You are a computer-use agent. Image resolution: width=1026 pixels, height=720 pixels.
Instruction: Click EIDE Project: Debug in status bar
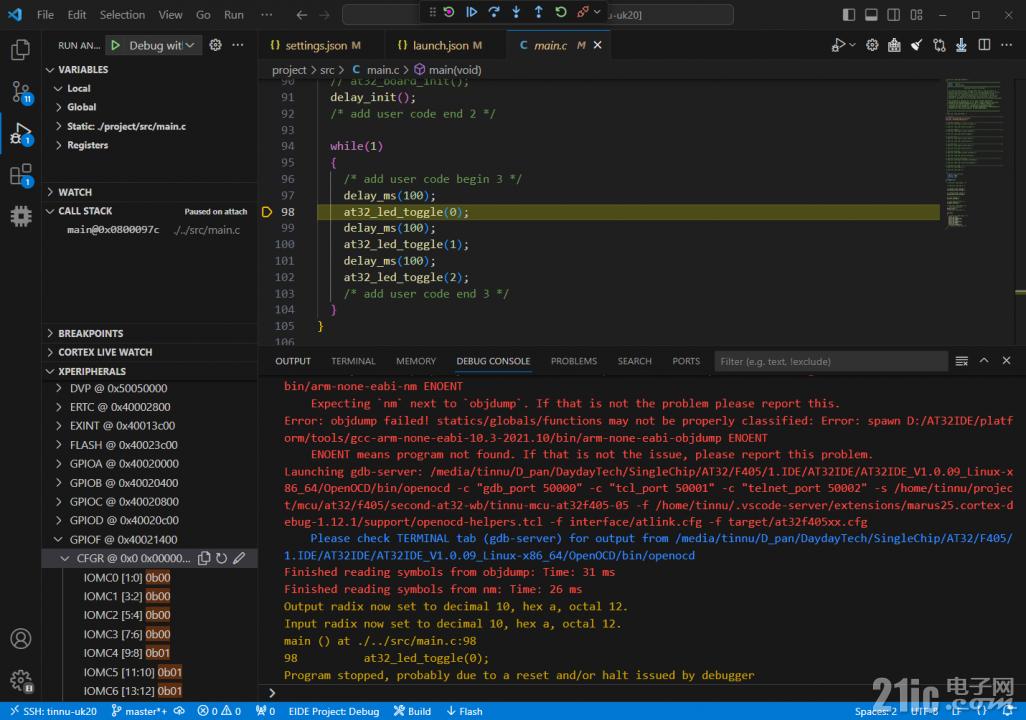coord(334,711)
